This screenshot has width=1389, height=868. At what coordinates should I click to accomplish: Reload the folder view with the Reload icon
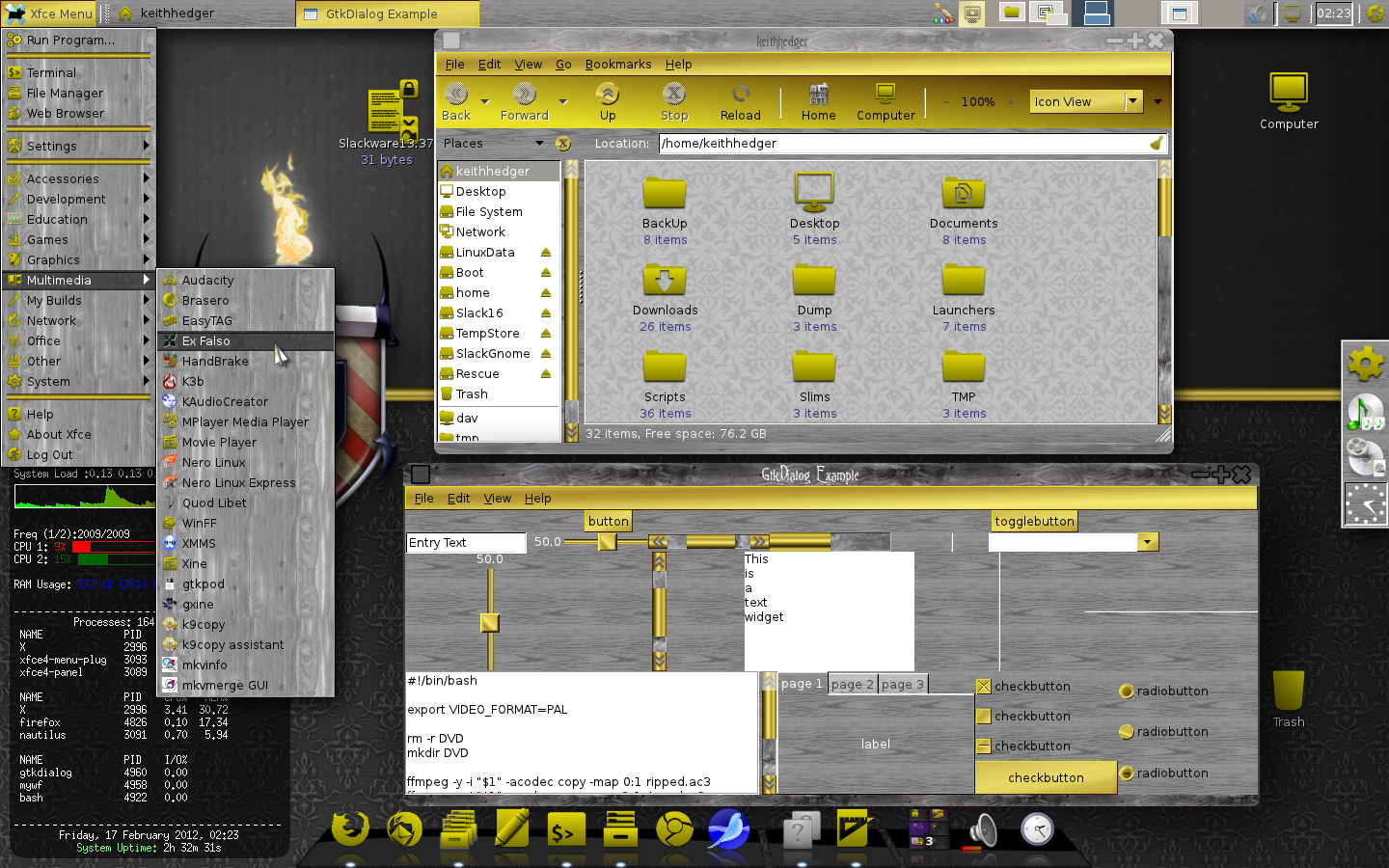tap(741, 95)
